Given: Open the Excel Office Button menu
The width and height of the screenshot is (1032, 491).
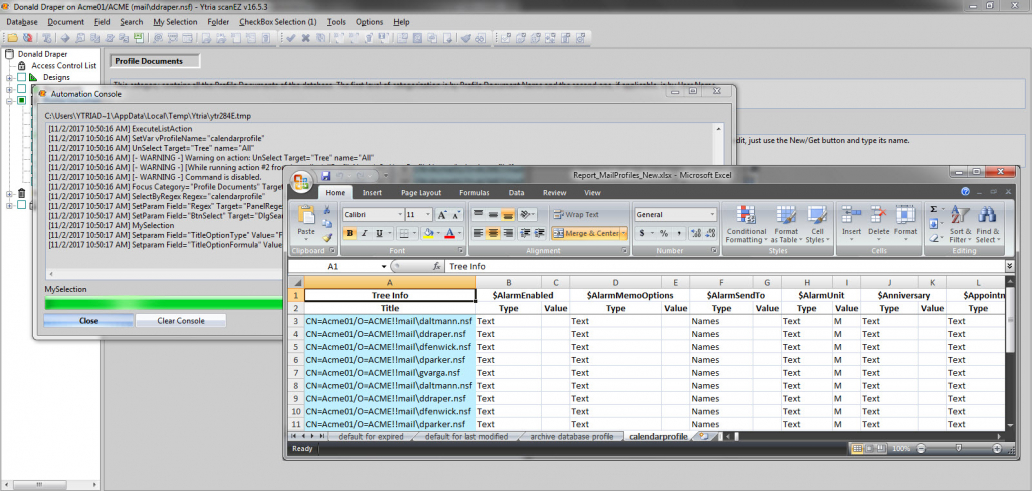Looking at the screenshot, I should [x=301, y=182].
